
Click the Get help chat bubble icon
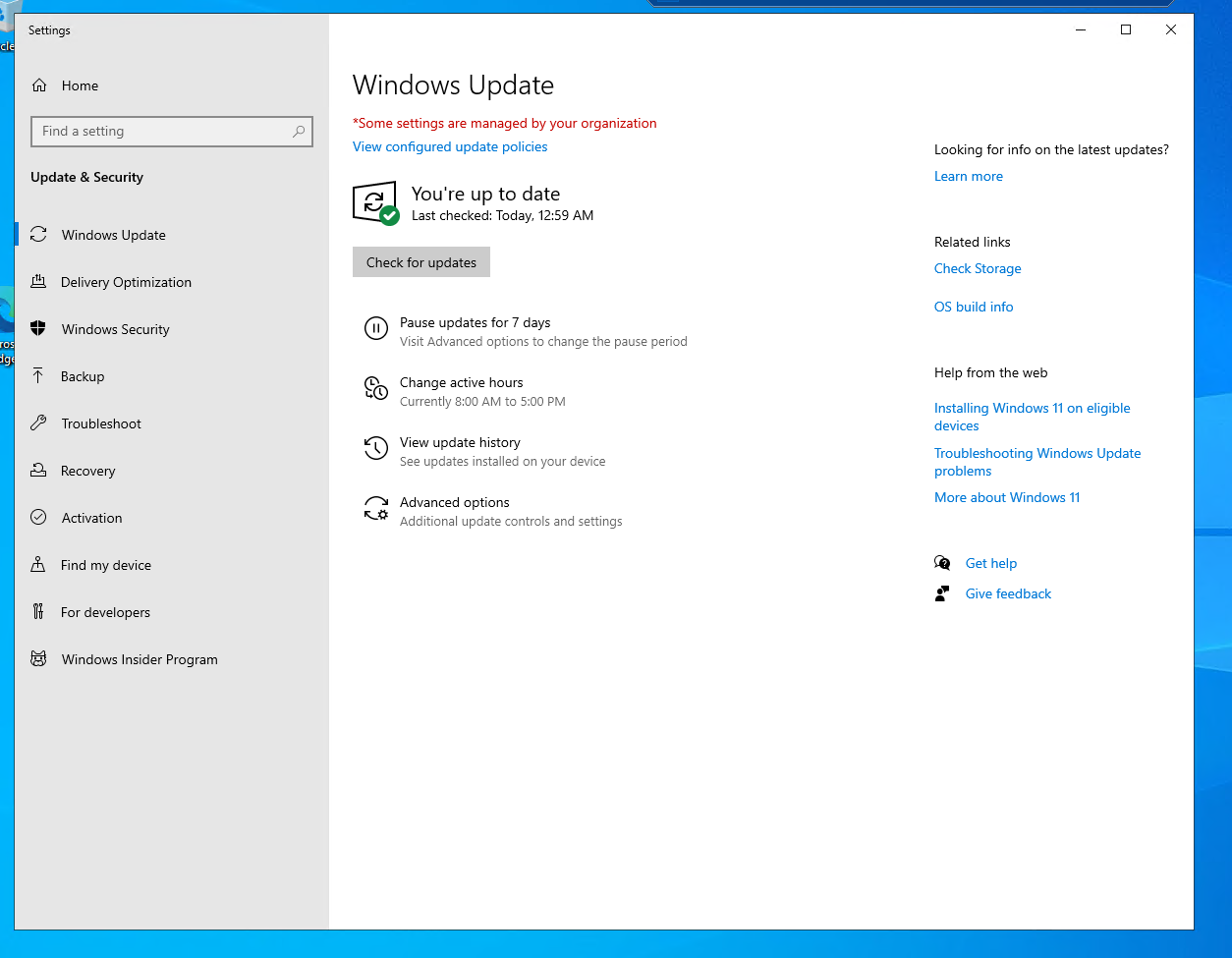942,563
